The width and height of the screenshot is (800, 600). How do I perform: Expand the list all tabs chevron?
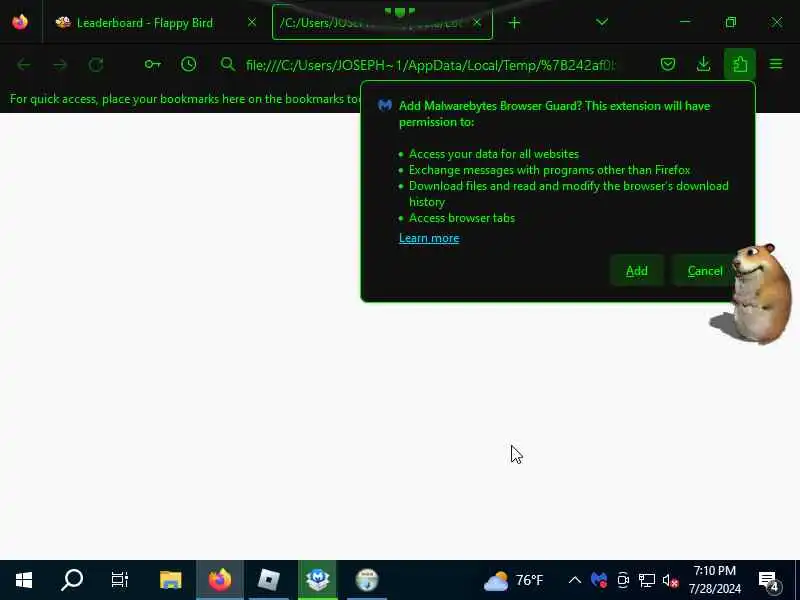[x=602, y=22]
